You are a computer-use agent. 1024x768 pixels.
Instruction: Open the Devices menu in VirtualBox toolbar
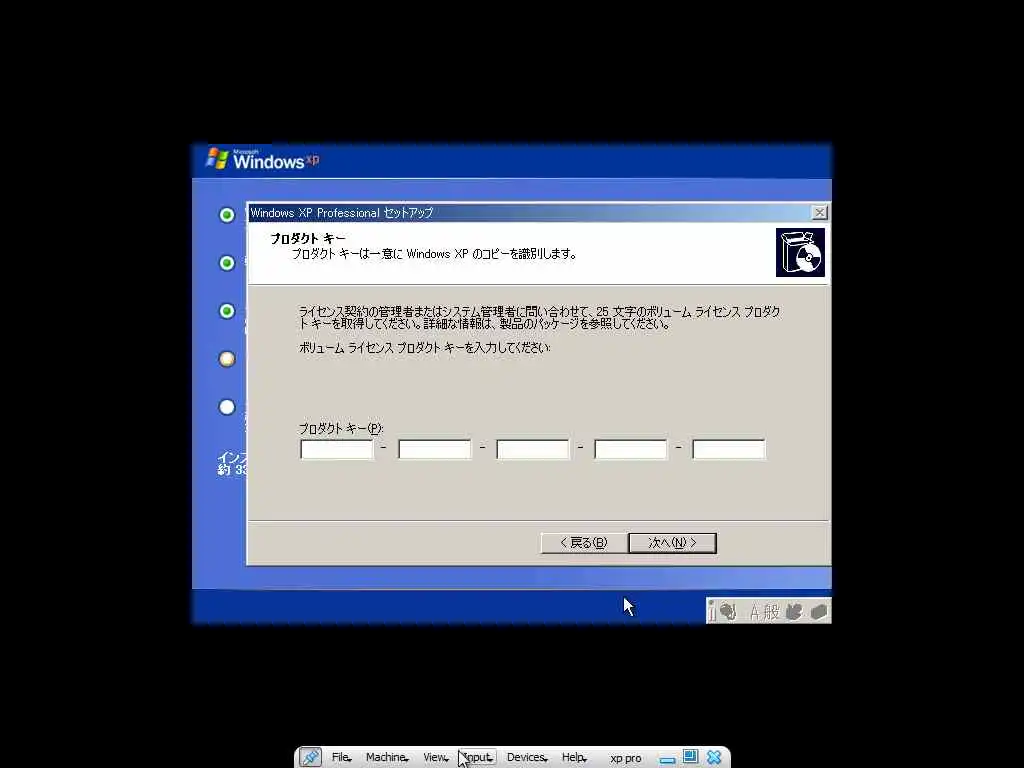coord(526,758)
